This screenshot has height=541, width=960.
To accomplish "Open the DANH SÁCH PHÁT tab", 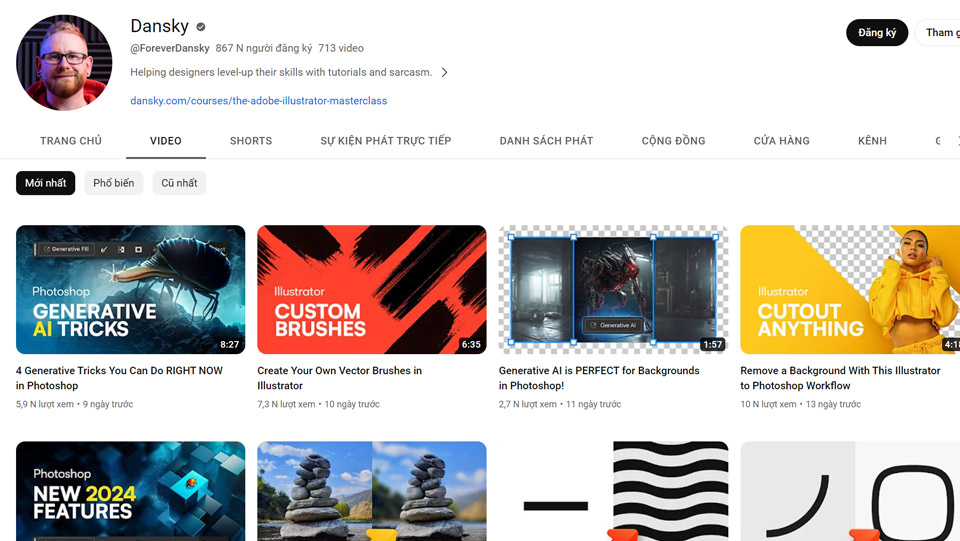I will [546, 141].
